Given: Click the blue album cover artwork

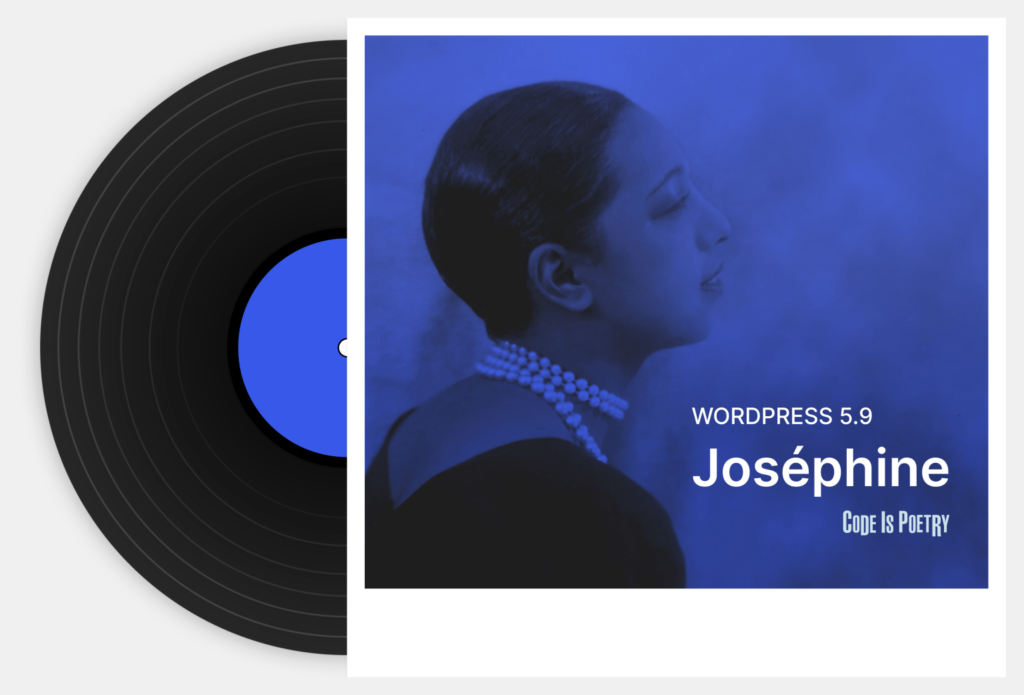Looking at the screenshot, I should pos(676,312).
